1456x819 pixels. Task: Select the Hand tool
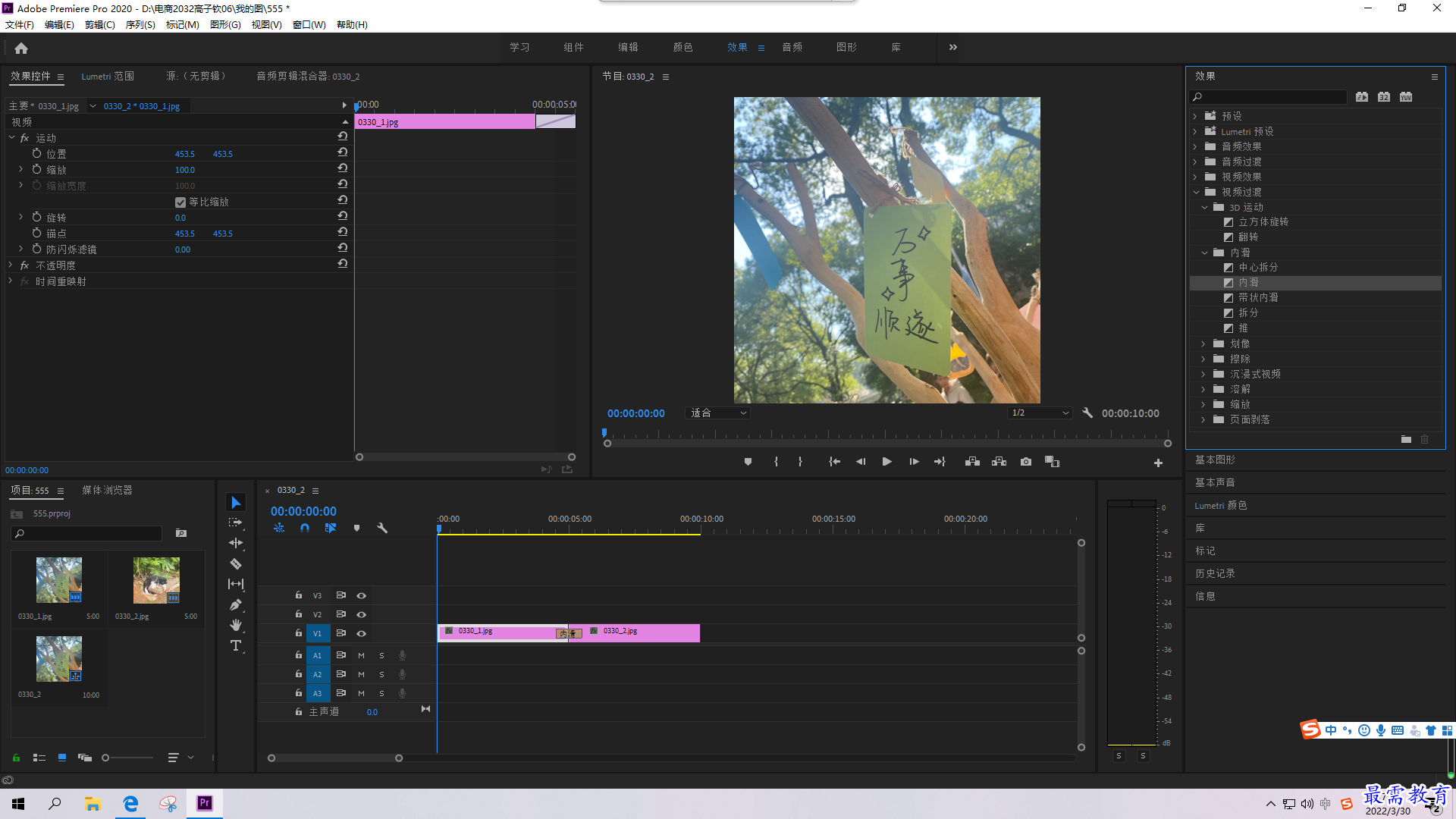pyautogui.click(x=236, y=625)
